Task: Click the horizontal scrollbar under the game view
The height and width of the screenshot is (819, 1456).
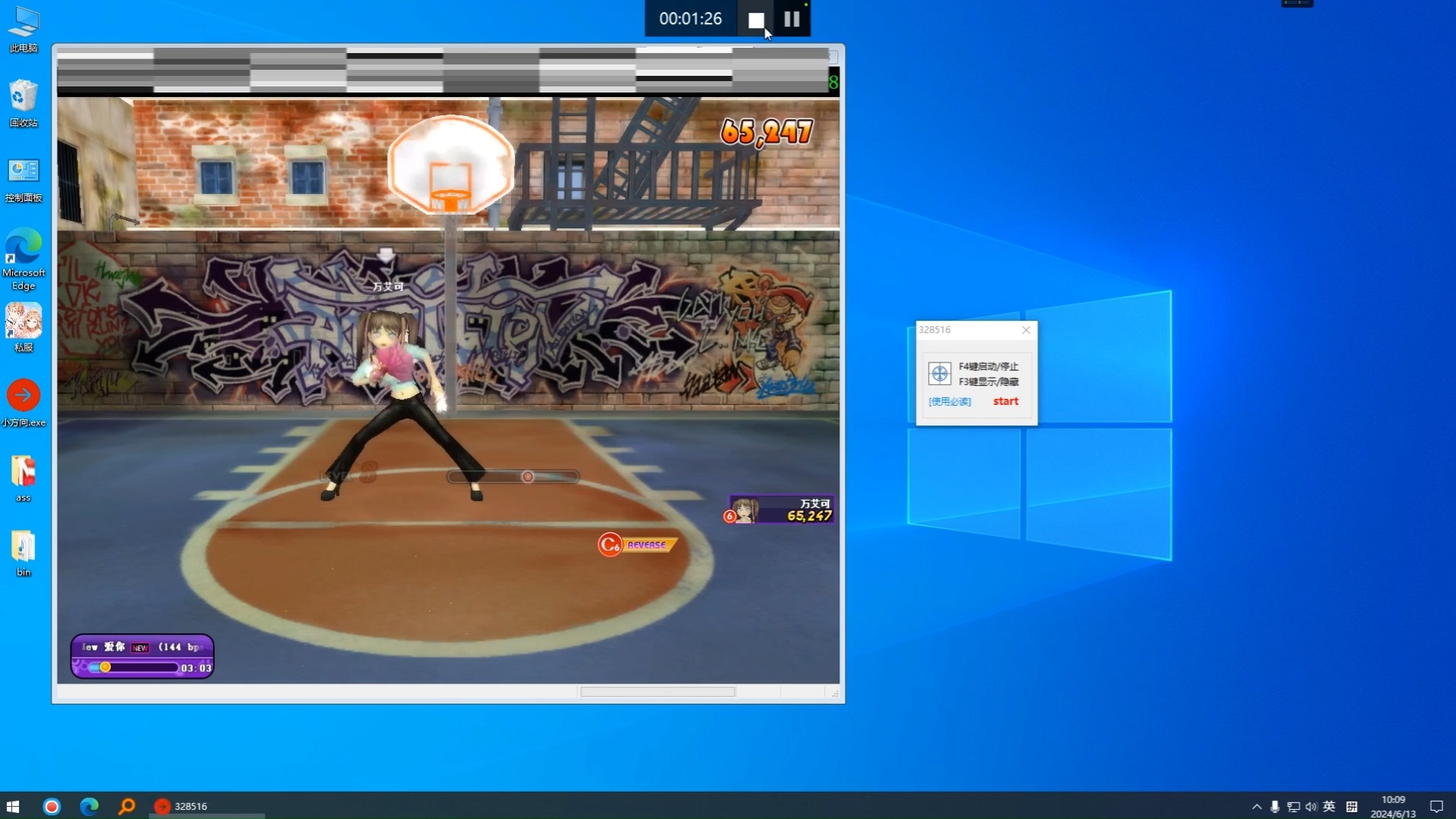Action: click(657, 692)
